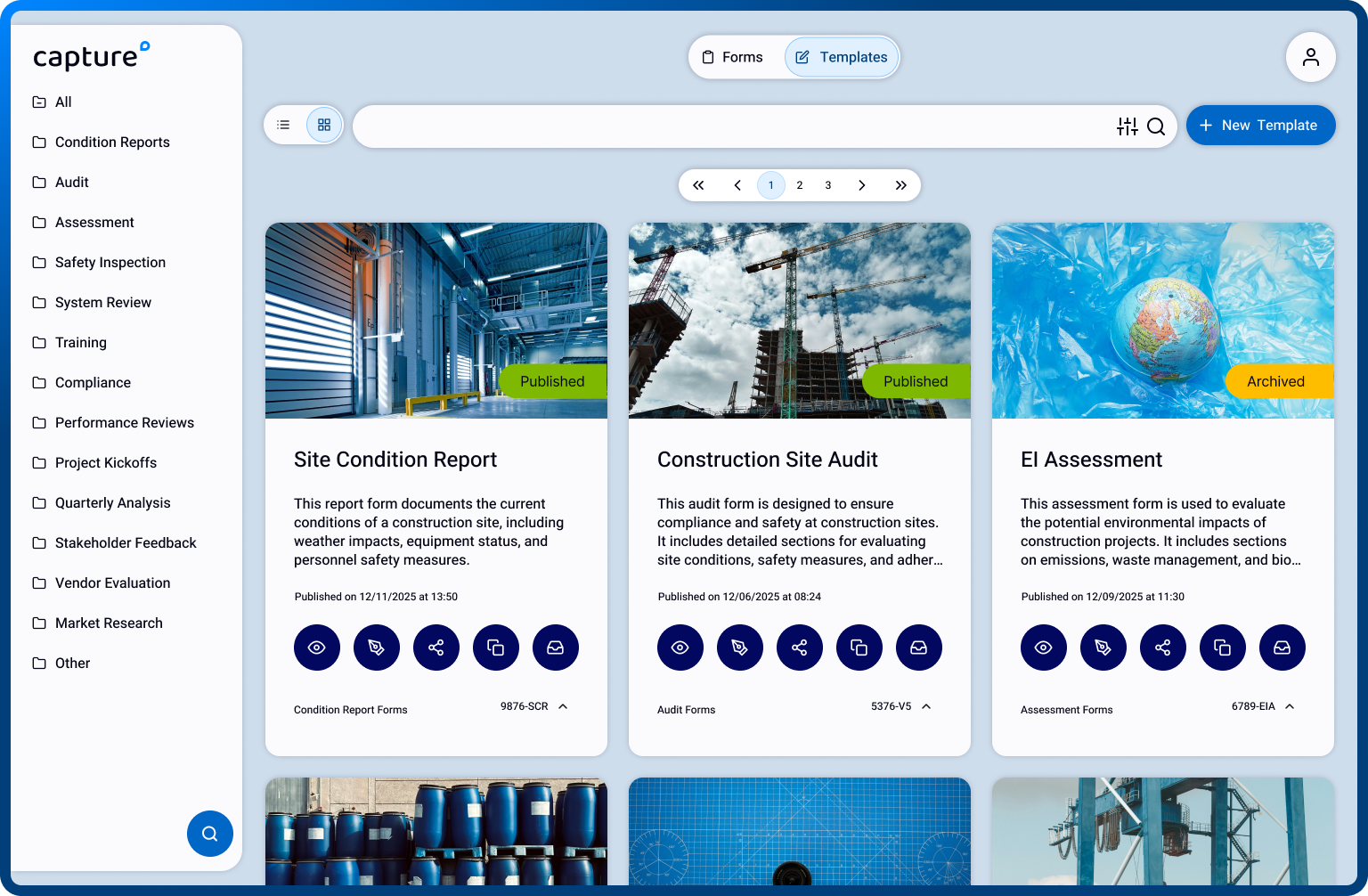Image resolution: width=1368 pixels, height=896 pixels.
Task: Switch to list view layout
Action: 283,125
